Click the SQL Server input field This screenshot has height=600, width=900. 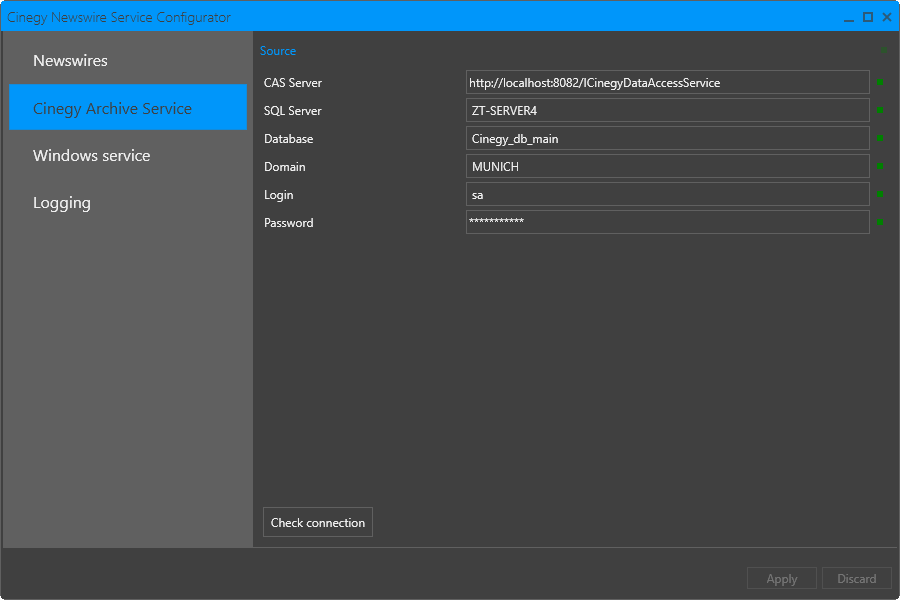click(x=668, y=110)
